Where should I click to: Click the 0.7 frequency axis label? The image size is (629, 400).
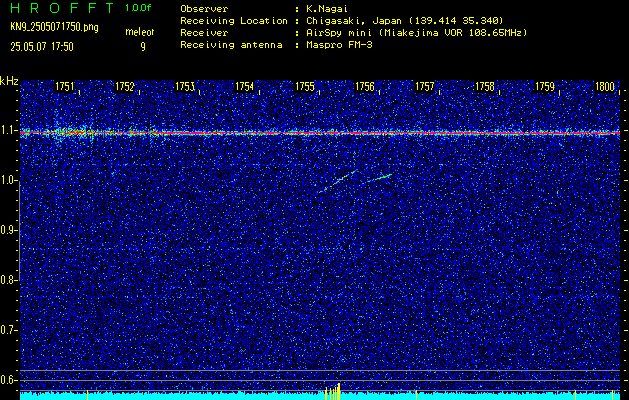coord(8,330)
